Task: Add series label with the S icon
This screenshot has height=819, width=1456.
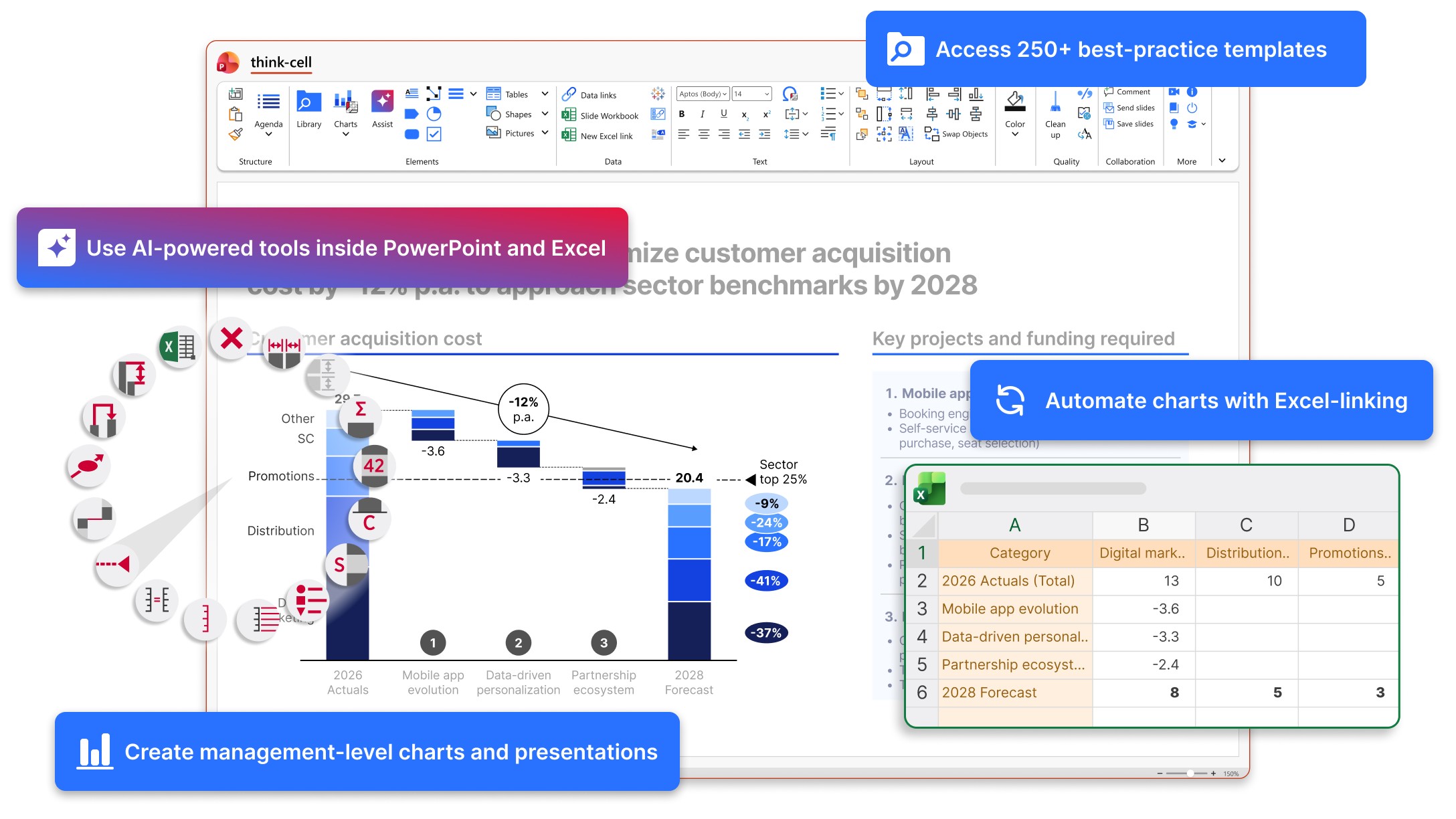Action: (x=347, y=564)
